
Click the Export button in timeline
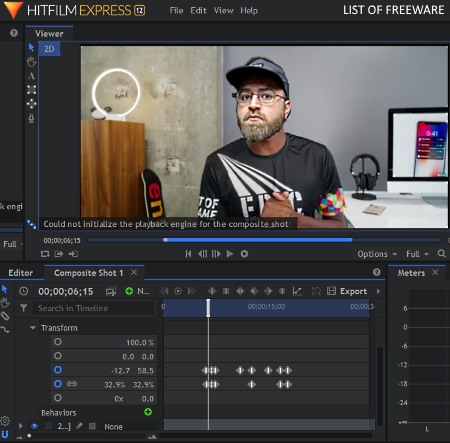pos(353,291)
